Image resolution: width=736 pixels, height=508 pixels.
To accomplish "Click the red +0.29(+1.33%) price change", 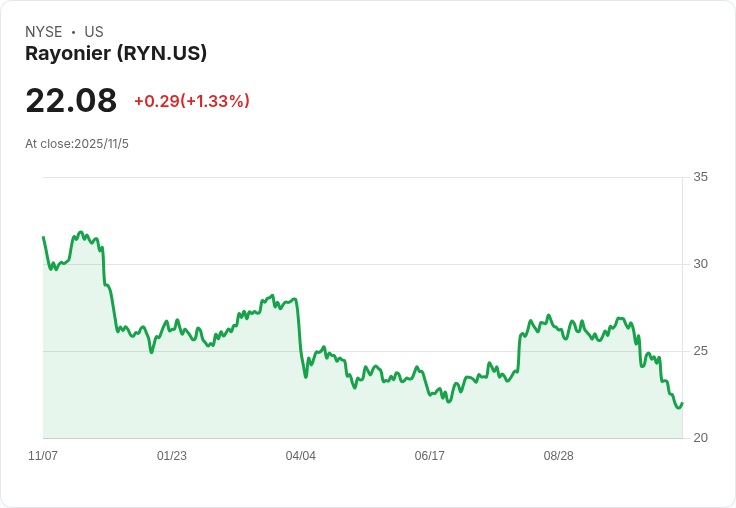I will click(192, 101).
